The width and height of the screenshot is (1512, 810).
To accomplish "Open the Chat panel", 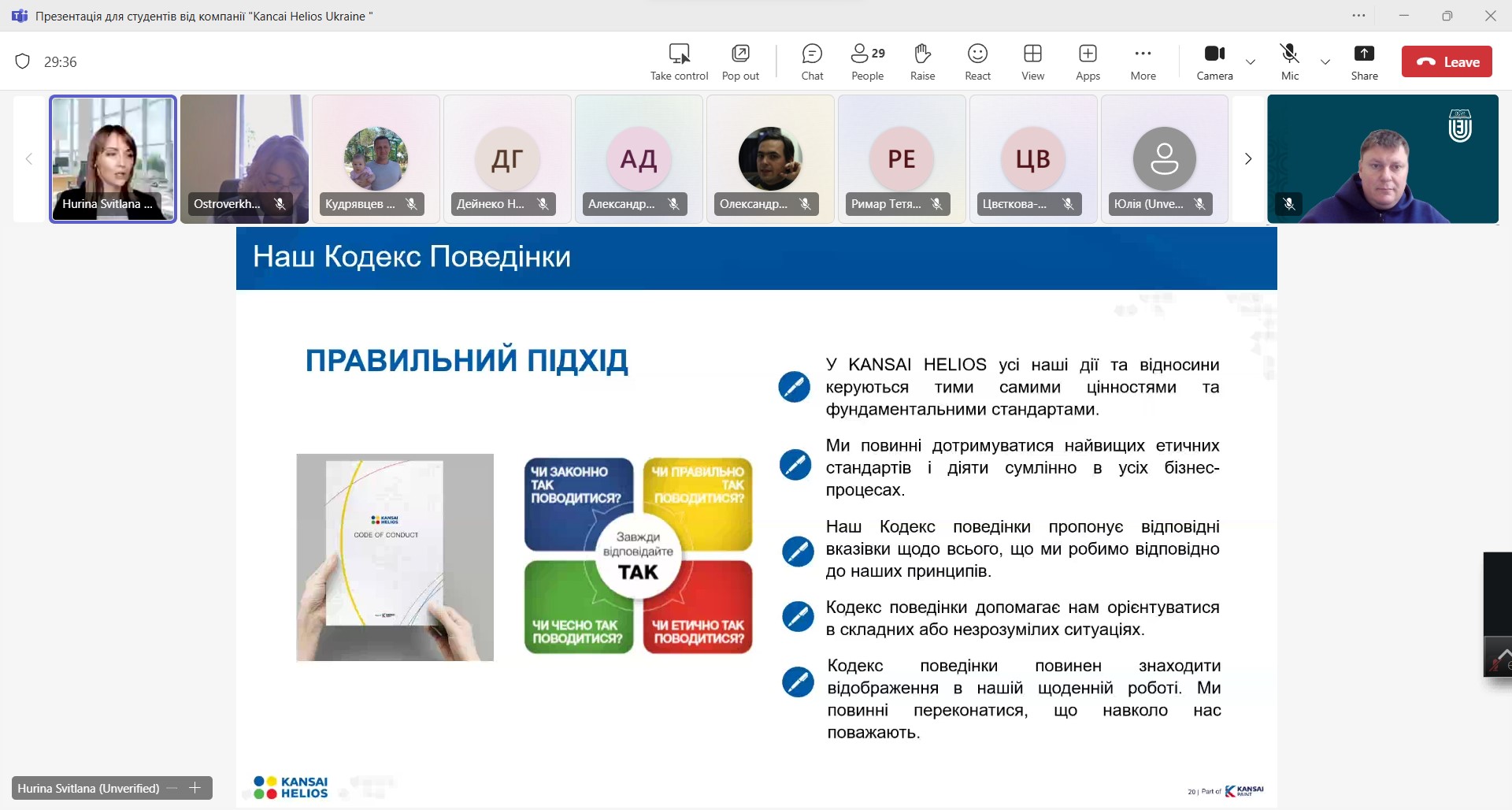I will [812, 61].
